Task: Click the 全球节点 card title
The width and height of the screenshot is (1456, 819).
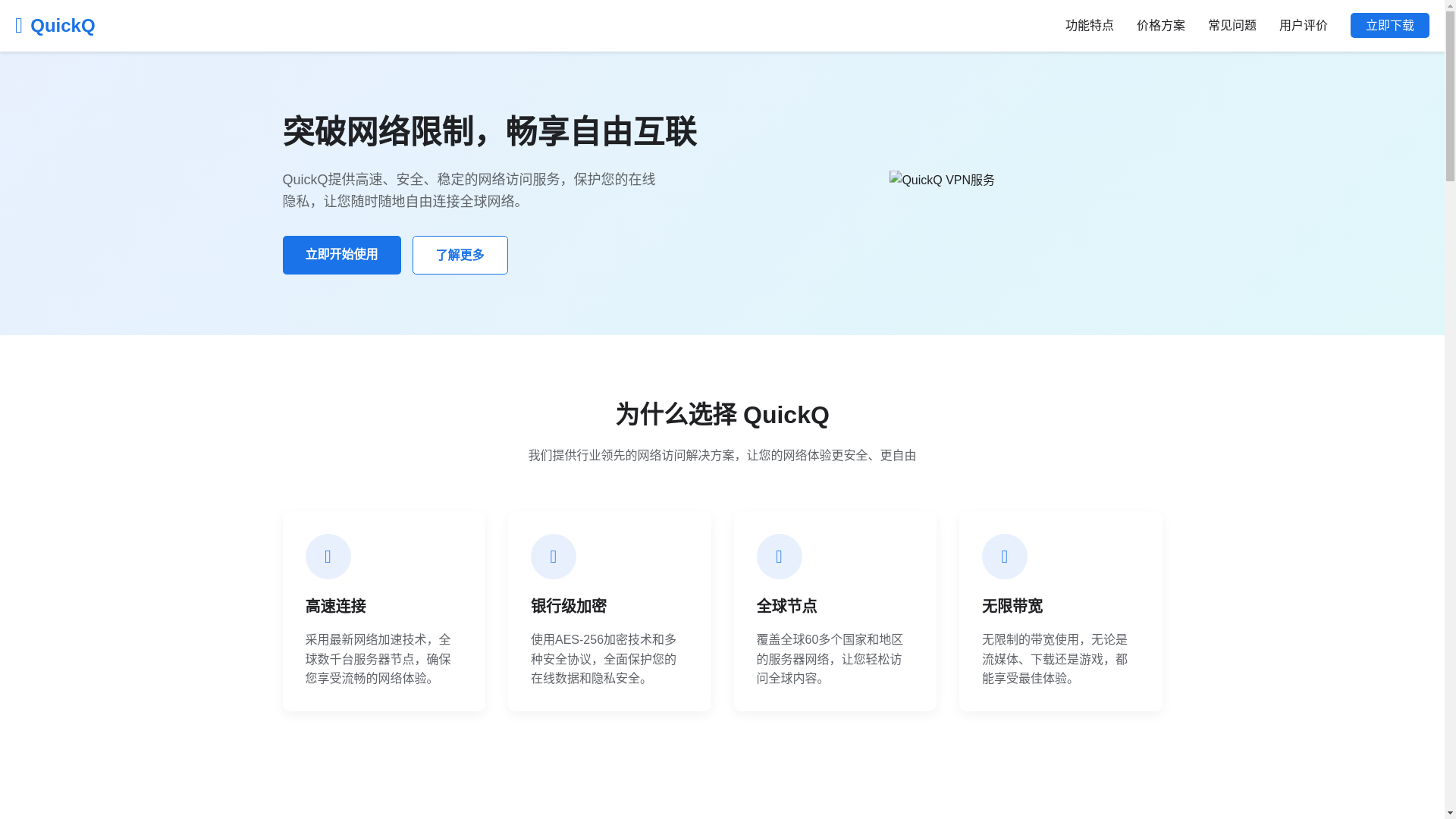Action: [786, 606]
